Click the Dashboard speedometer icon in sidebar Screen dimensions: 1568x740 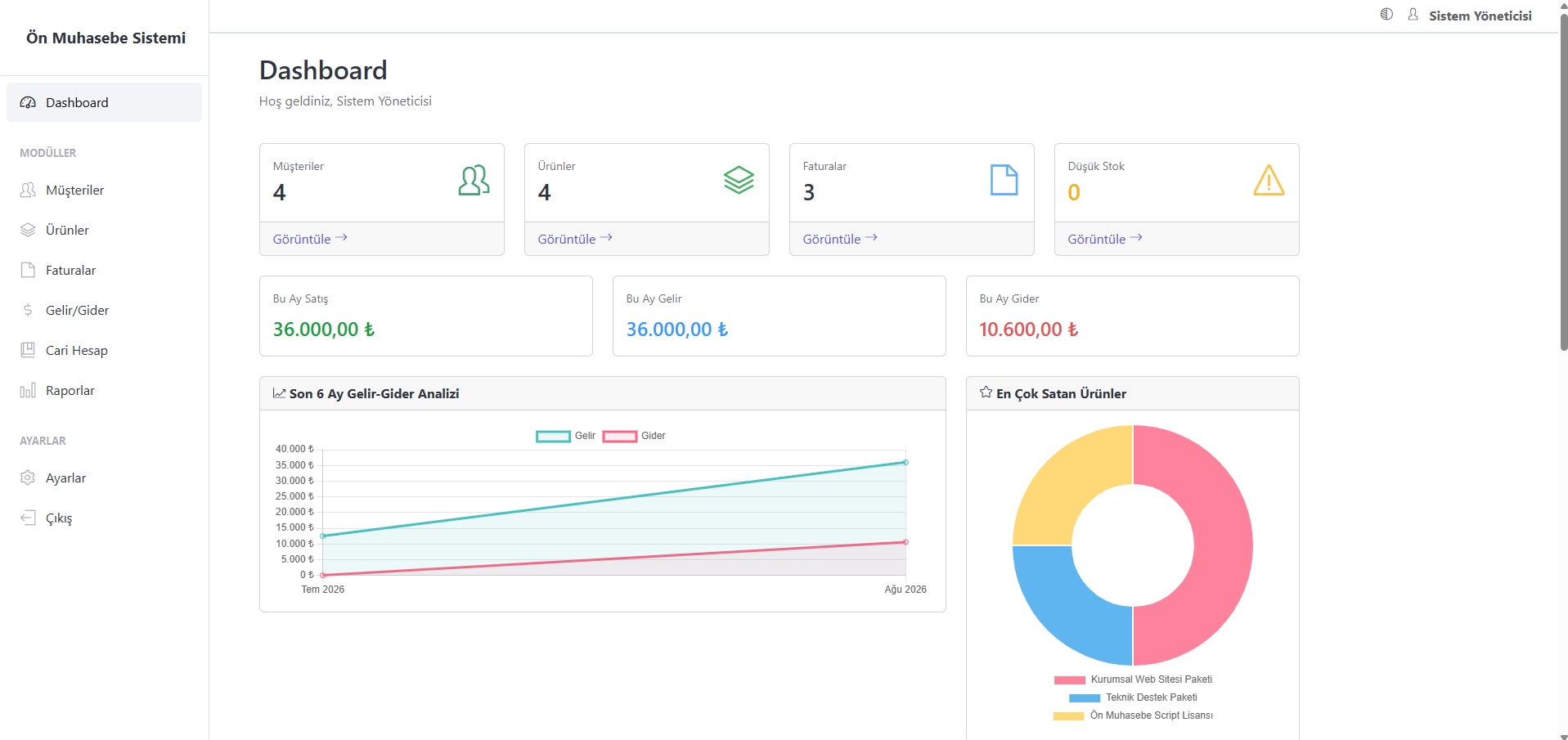(28, 103)
